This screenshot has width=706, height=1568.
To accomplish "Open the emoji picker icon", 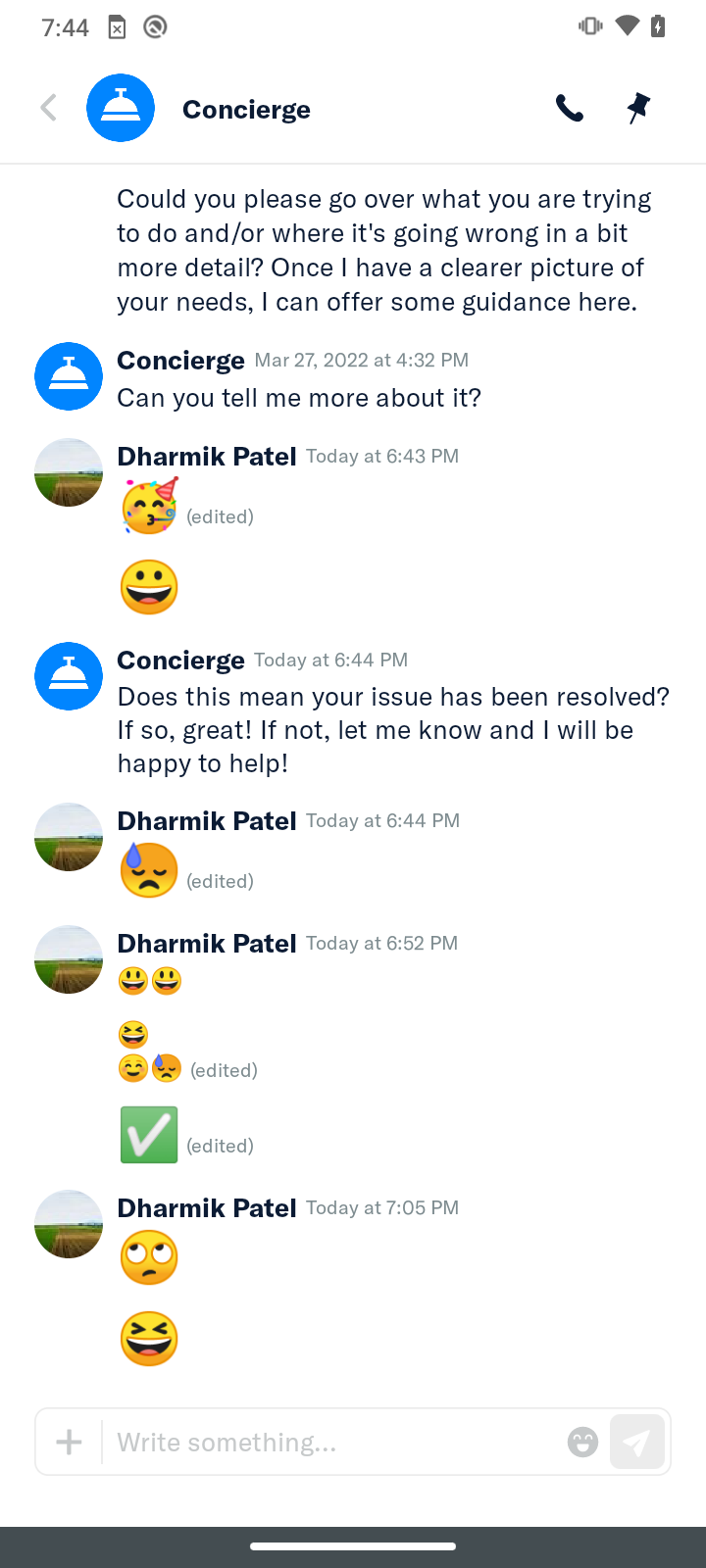I will point(582,1442).
